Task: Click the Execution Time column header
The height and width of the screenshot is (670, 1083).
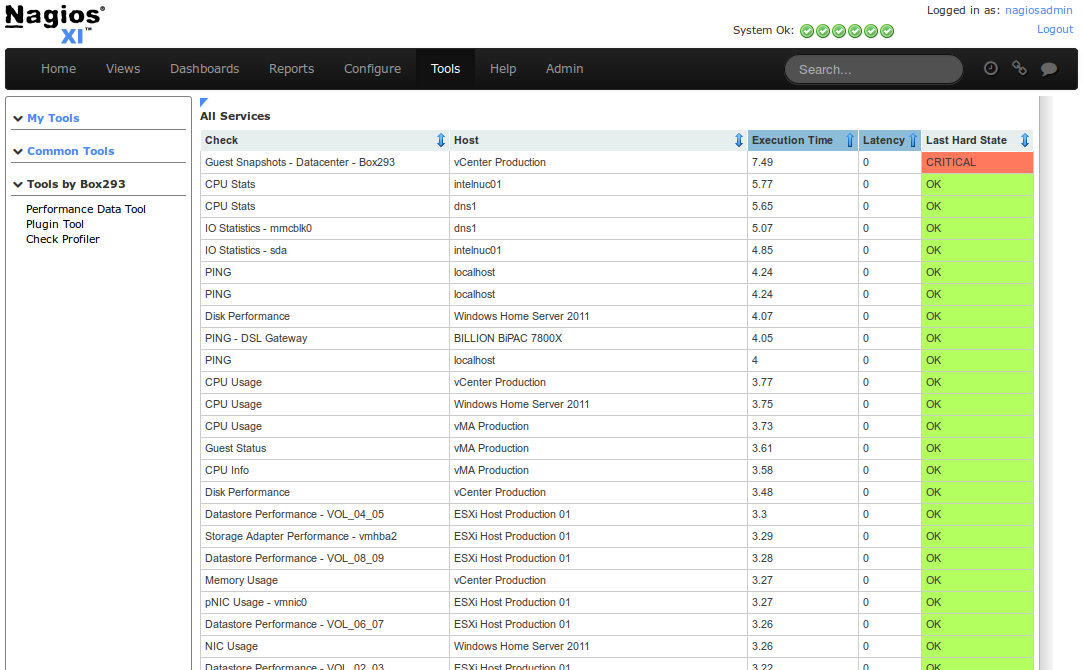Action: (x=803, y=140)
